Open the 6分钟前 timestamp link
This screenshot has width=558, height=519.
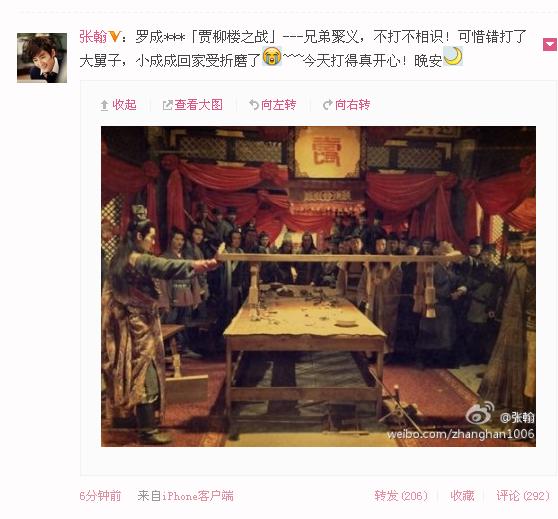click(x=100, y=496)
